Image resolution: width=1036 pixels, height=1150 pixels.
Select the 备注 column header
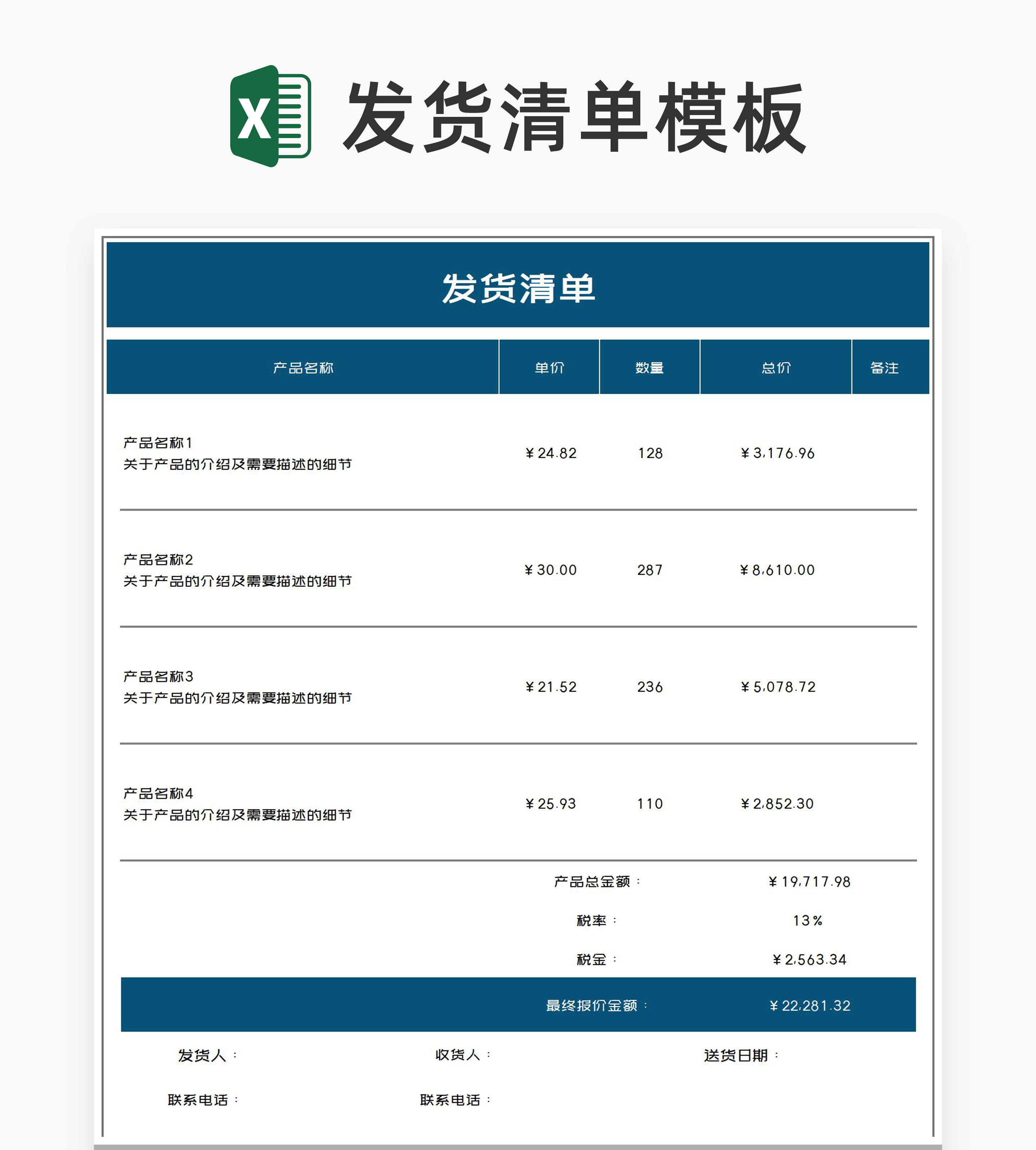click(884, 368)
